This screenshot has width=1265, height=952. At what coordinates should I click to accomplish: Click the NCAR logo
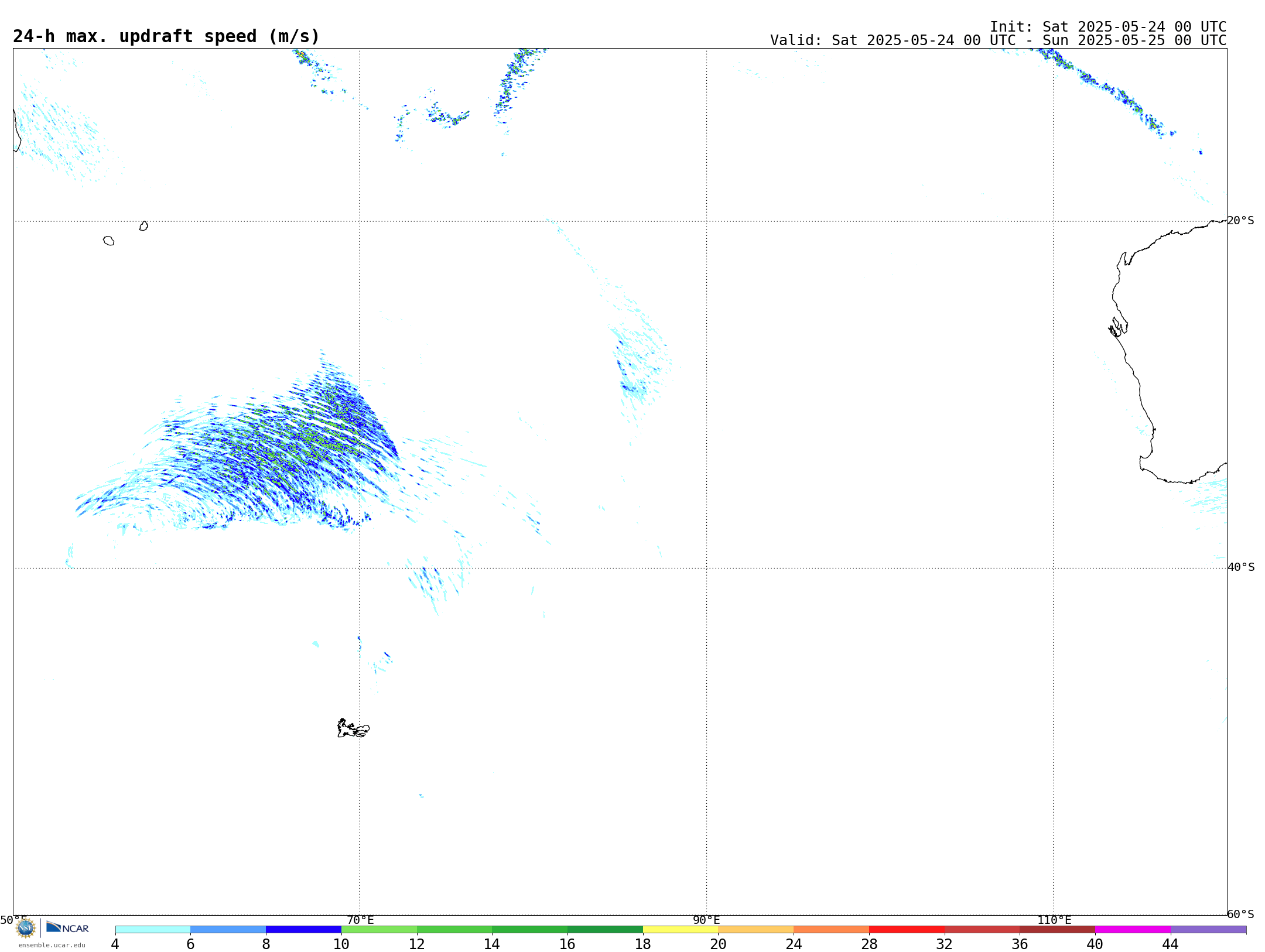tap(67, 927)
